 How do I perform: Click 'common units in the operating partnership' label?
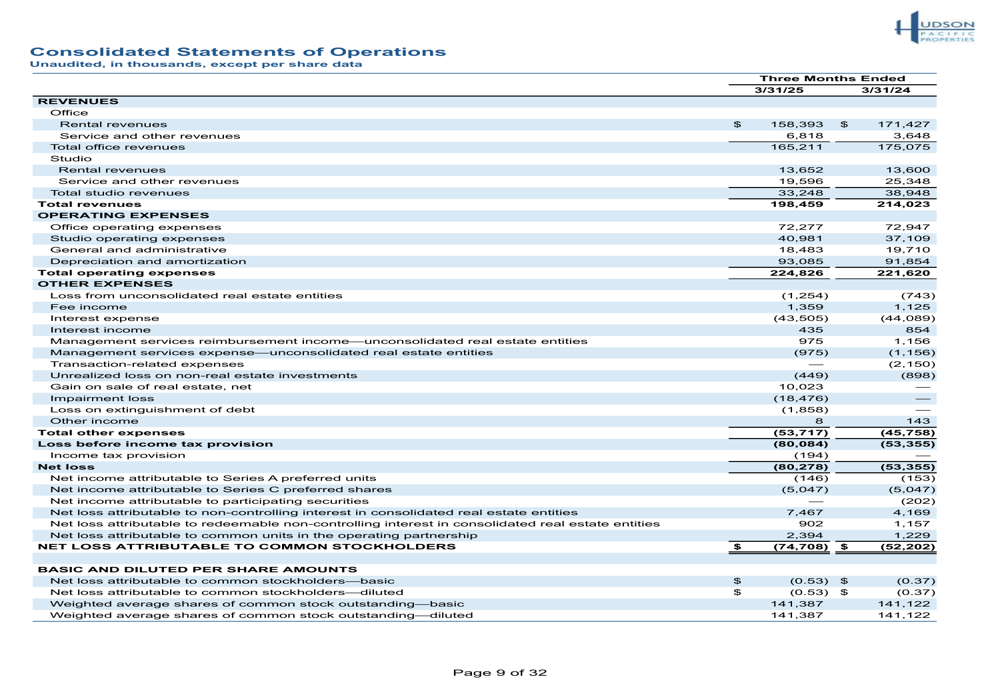click(x=263, y=536)
